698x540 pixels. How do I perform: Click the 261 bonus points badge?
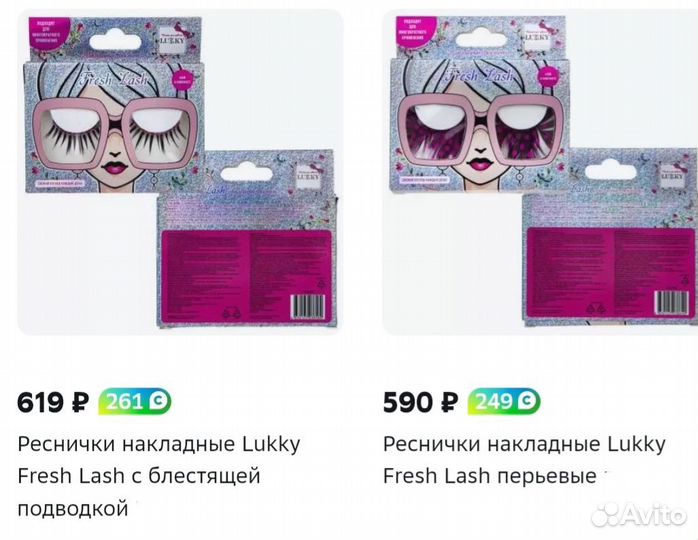[134, 402]
